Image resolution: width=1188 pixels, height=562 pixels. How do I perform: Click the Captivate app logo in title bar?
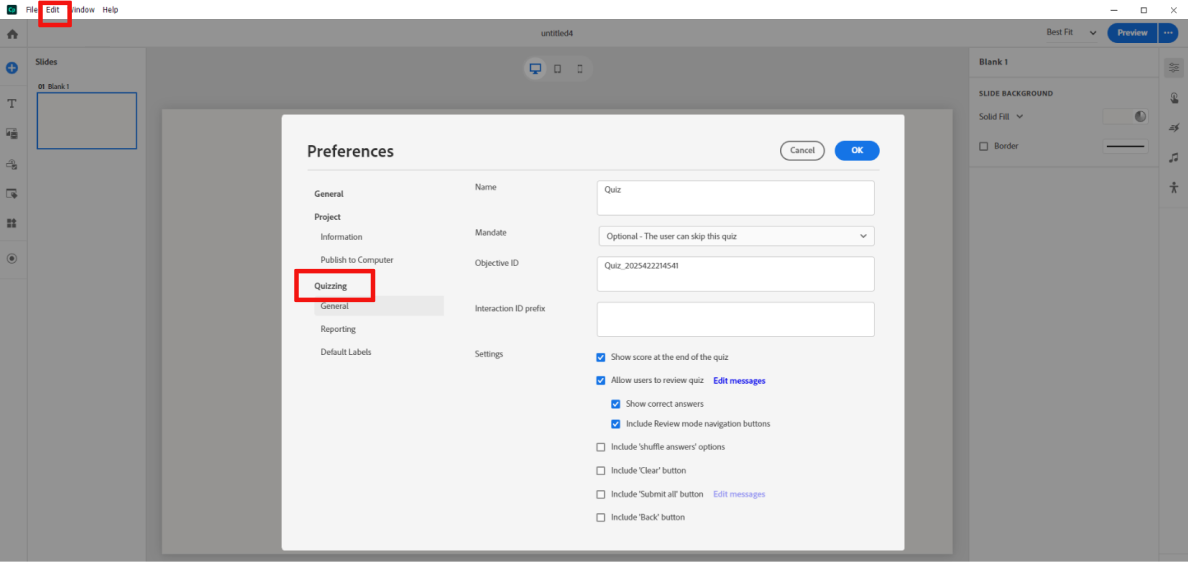coord(11,10)
